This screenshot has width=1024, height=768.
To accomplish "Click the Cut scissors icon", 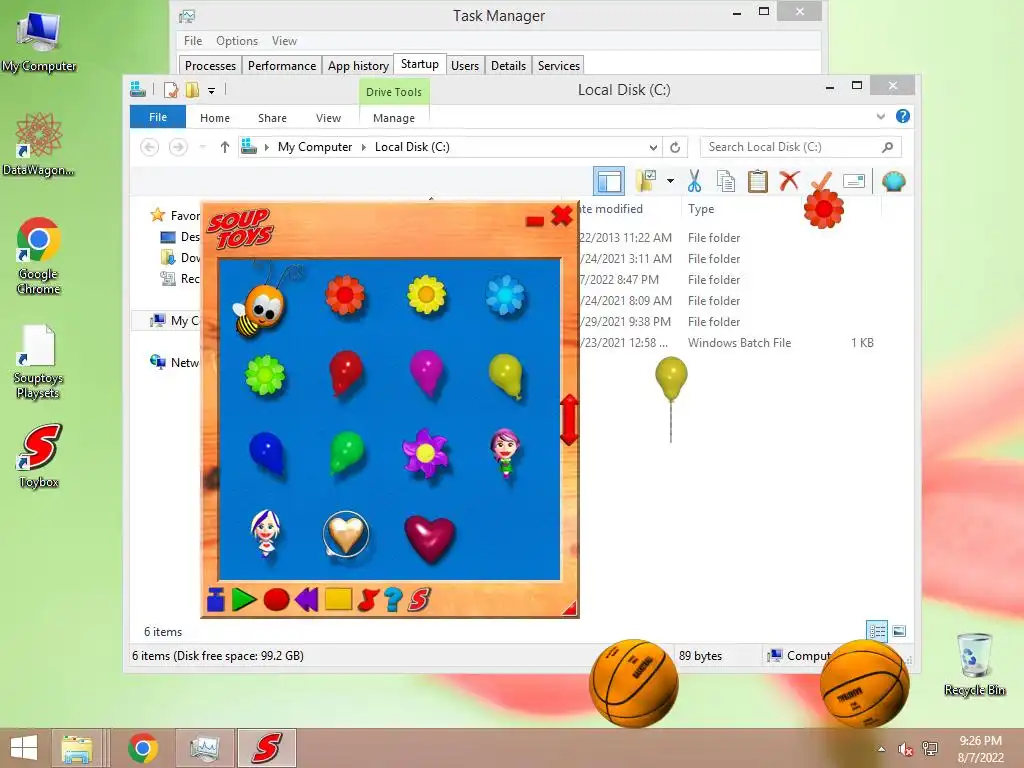I will point(694,181).
